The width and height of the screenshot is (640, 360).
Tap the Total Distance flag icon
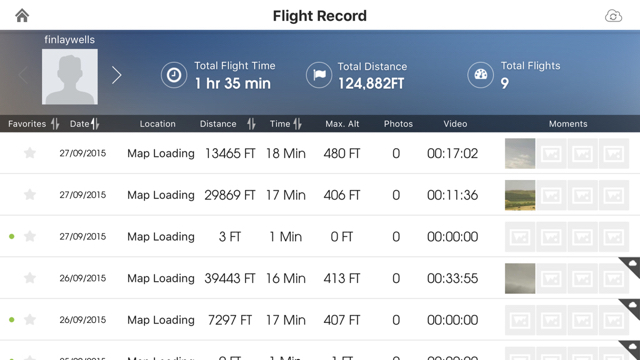(319, 75)
